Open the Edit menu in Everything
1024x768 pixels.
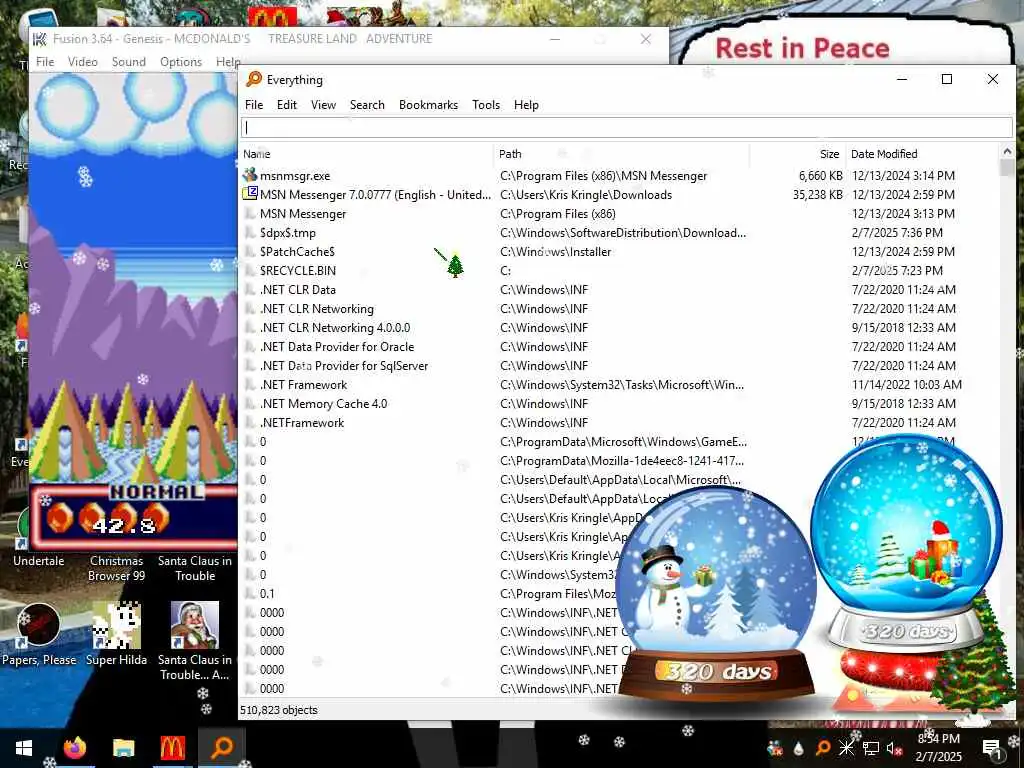point(286,104)
